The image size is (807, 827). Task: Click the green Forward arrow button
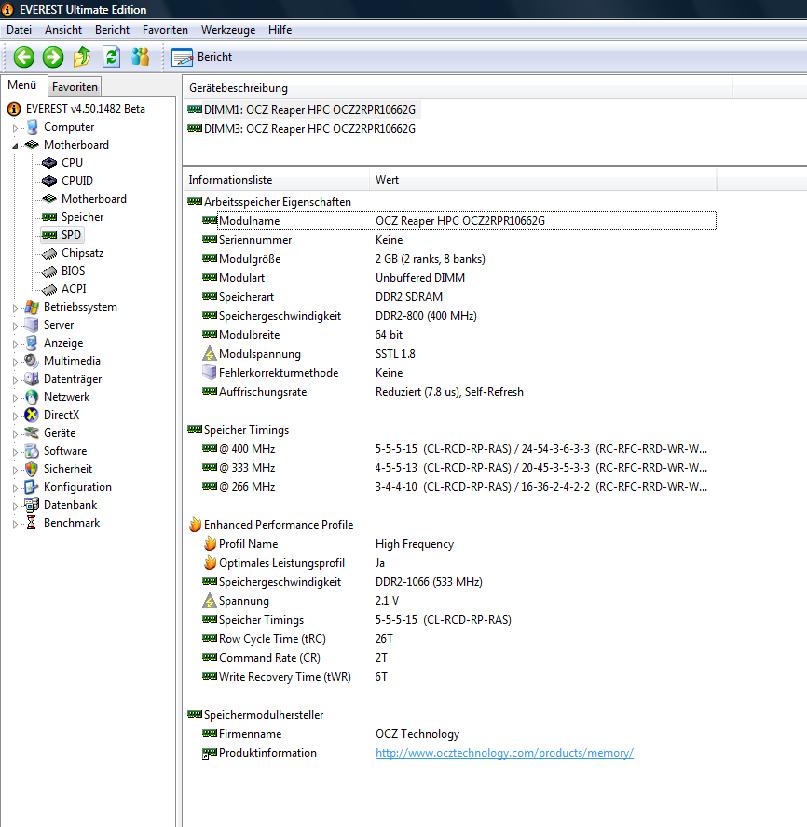pyautogui.click(x=53, y=57)
